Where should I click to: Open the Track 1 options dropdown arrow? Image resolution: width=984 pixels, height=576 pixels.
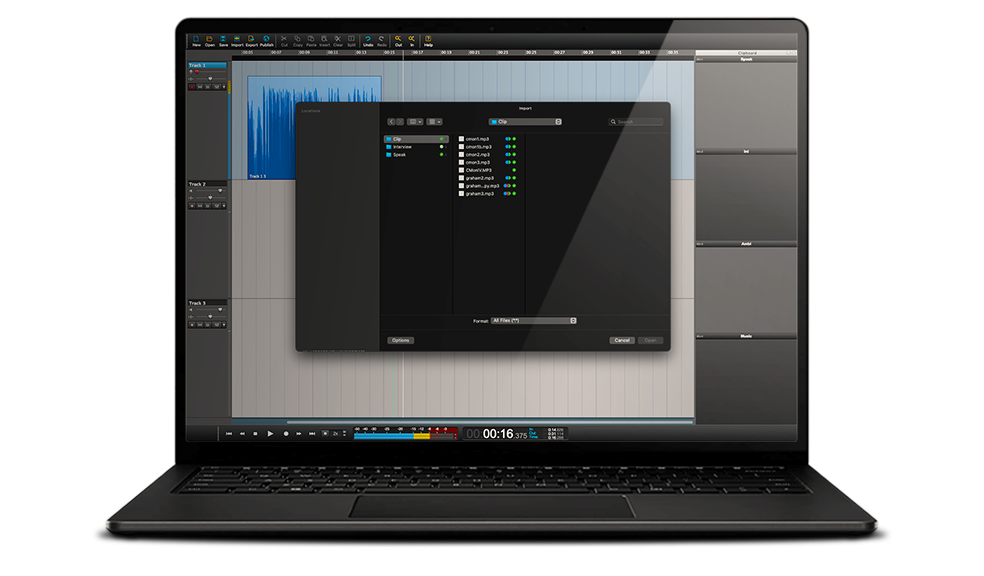pyautogui.click(x=224, y=87)
